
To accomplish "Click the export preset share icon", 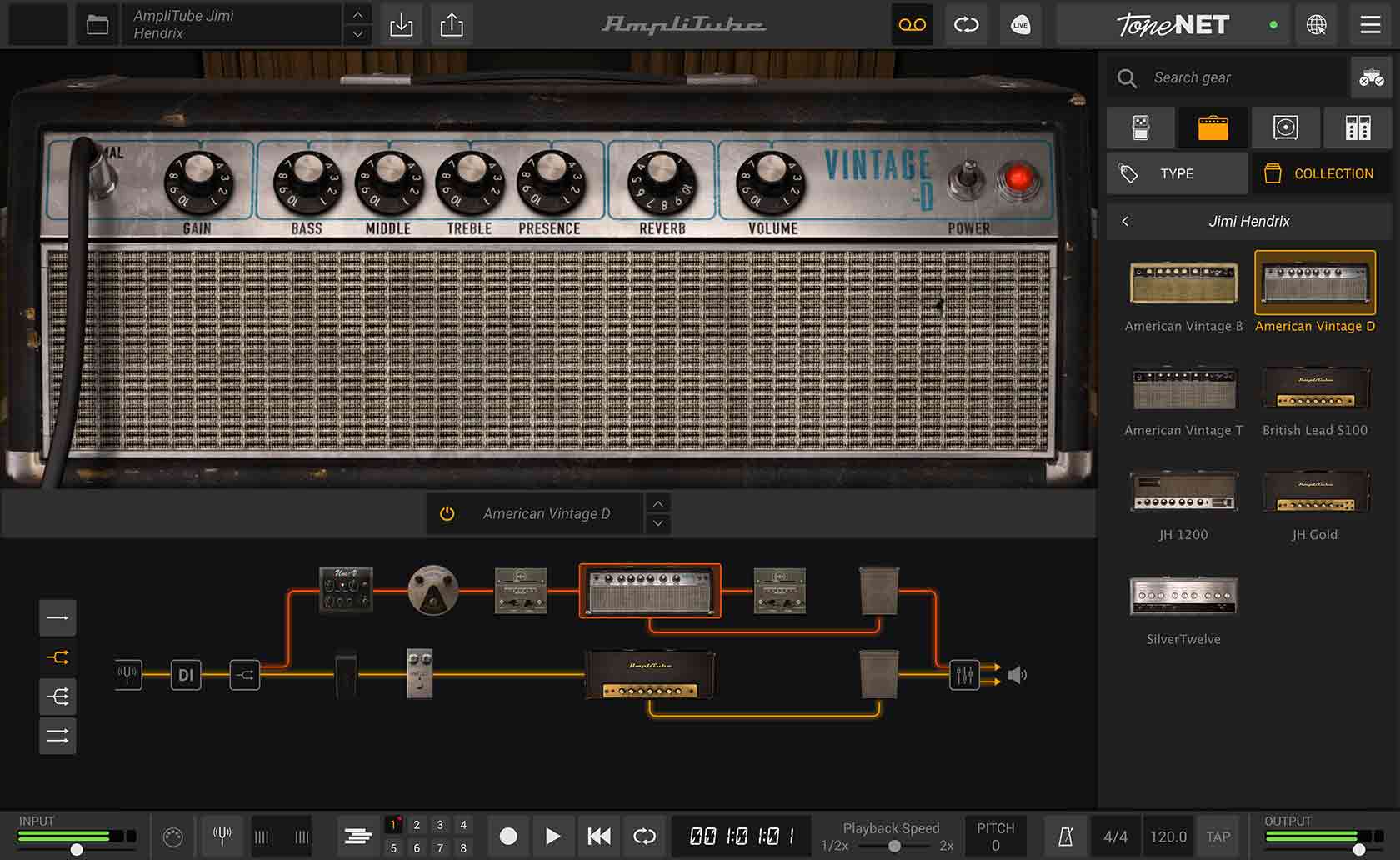I will [x=452, y=25].
